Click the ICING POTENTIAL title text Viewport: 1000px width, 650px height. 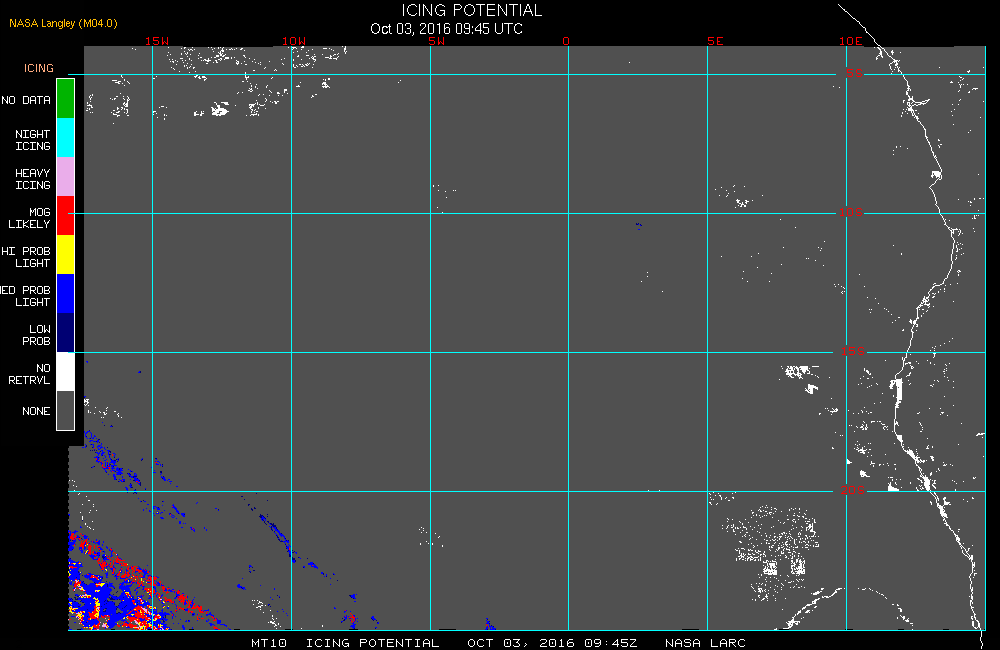471,10
